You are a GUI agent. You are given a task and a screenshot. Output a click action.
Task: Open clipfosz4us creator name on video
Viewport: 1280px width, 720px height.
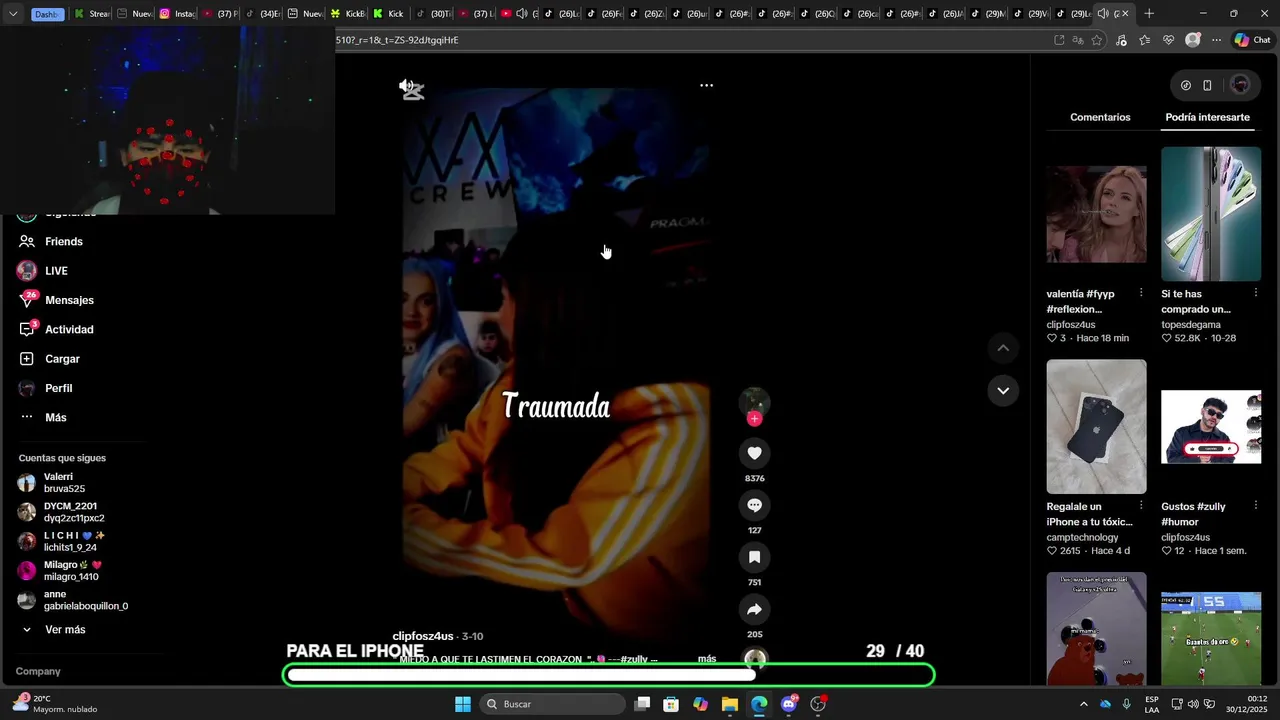tap(423, 636)
